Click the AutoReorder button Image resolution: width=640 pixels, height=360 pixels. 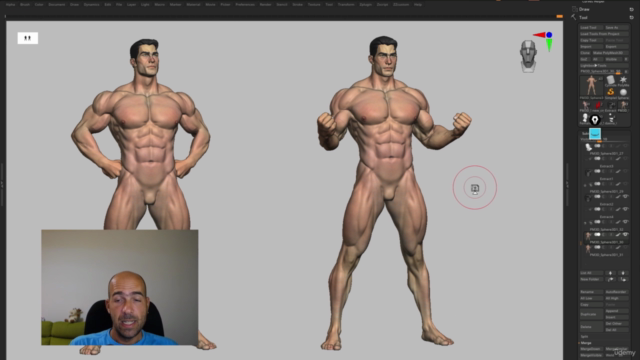(617, 292)
